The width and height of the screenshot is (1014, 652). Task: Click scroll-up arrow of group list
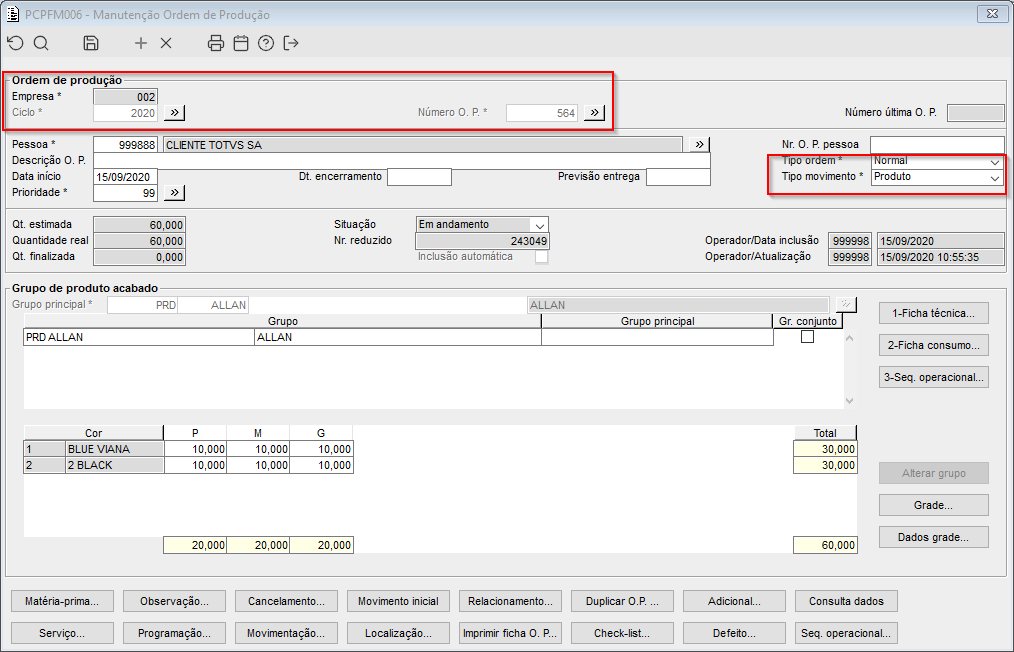(x=850, y=338)
